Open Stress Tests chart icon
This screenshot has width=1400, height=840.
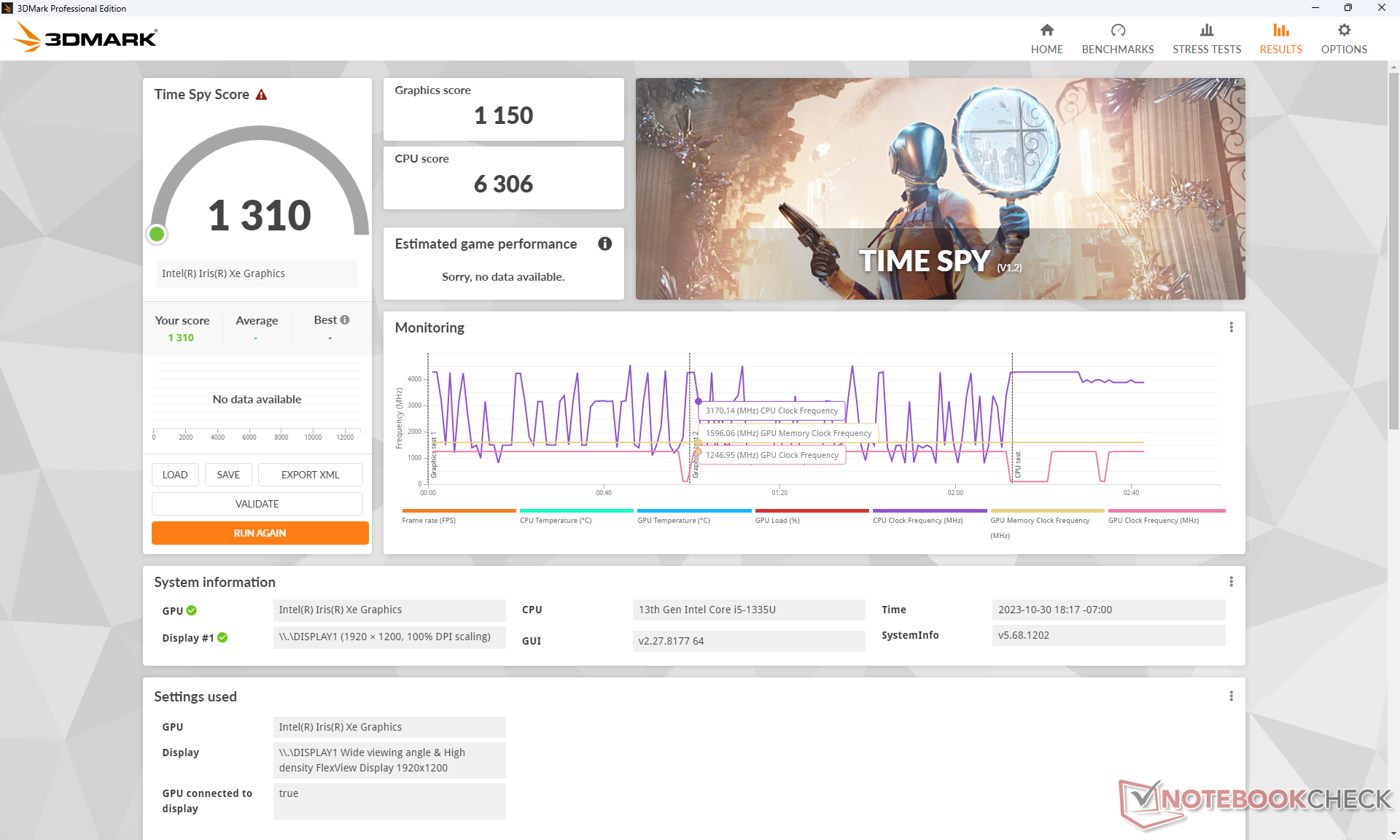(x=1206, y=30)
